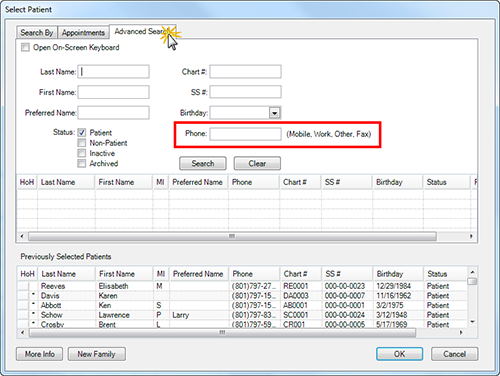Select patient row Crosby

pos(242,324)
